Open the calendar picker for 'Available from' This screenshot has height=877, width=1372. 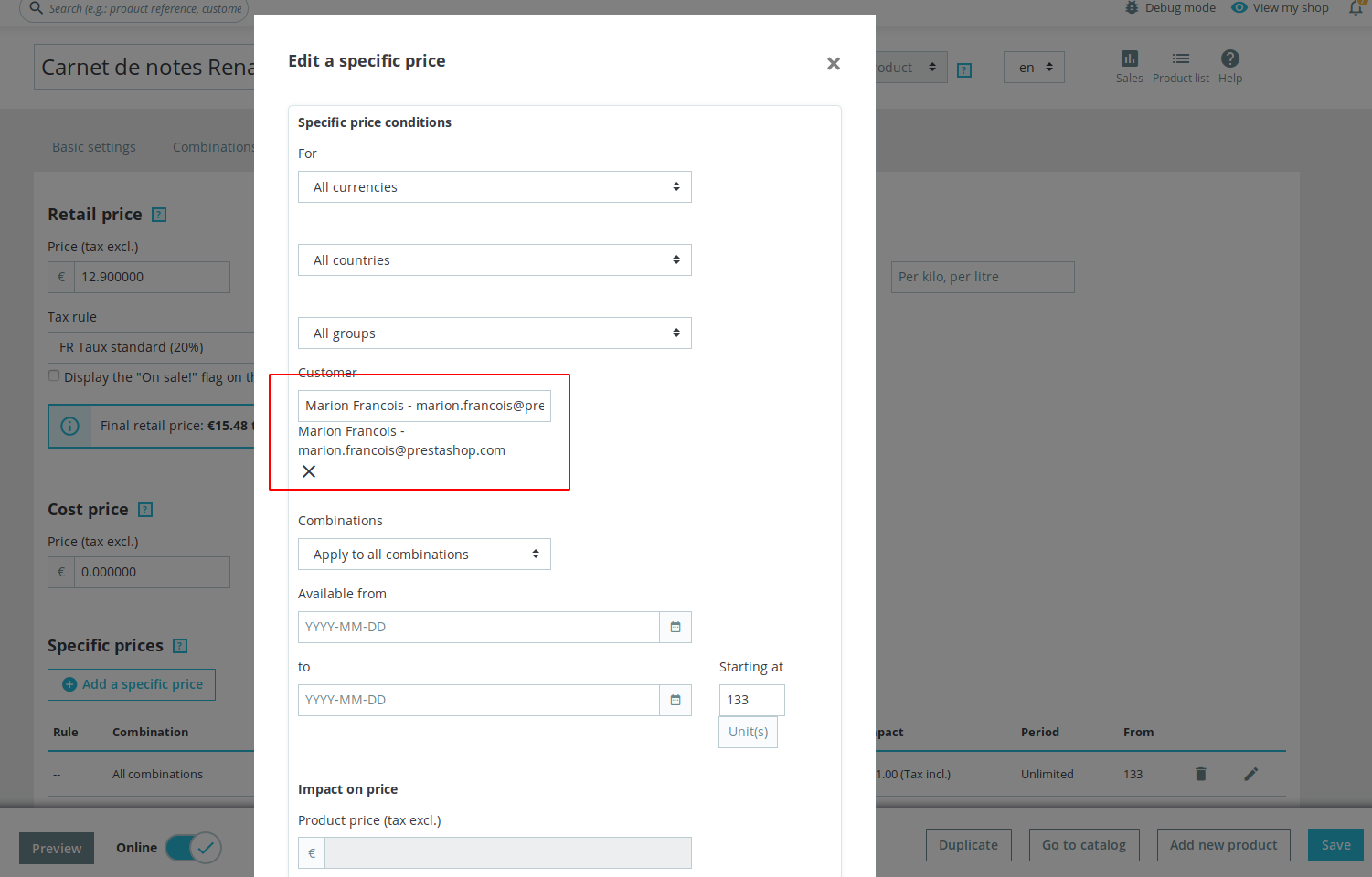point(675,627)
